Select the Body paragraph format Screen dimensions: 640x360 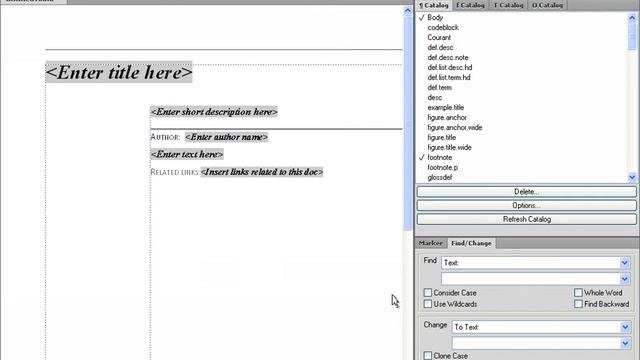(x=435, y=18)
